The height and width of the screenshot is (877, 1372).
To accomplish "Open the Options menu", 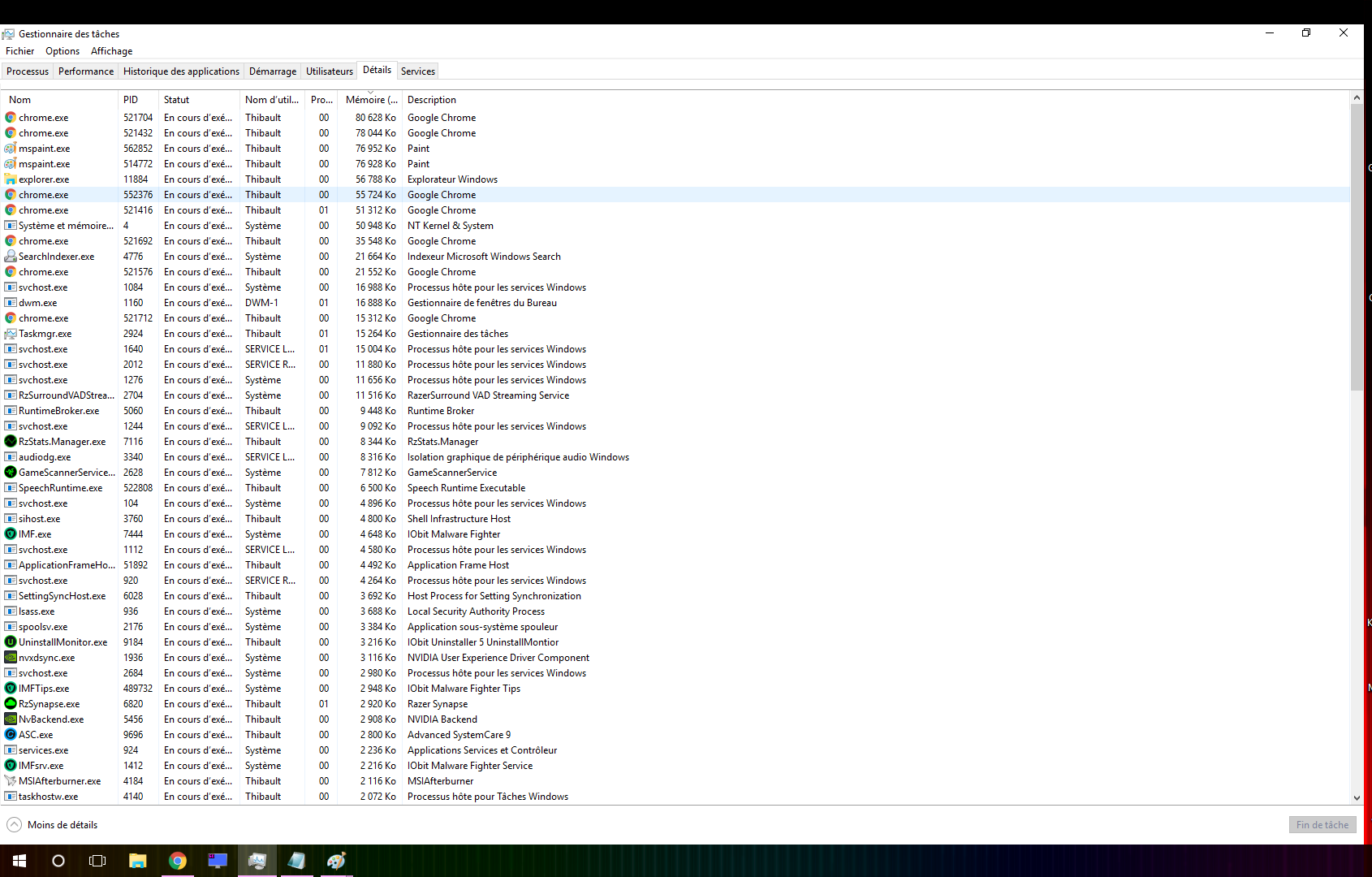I will [x=63, y=51].
